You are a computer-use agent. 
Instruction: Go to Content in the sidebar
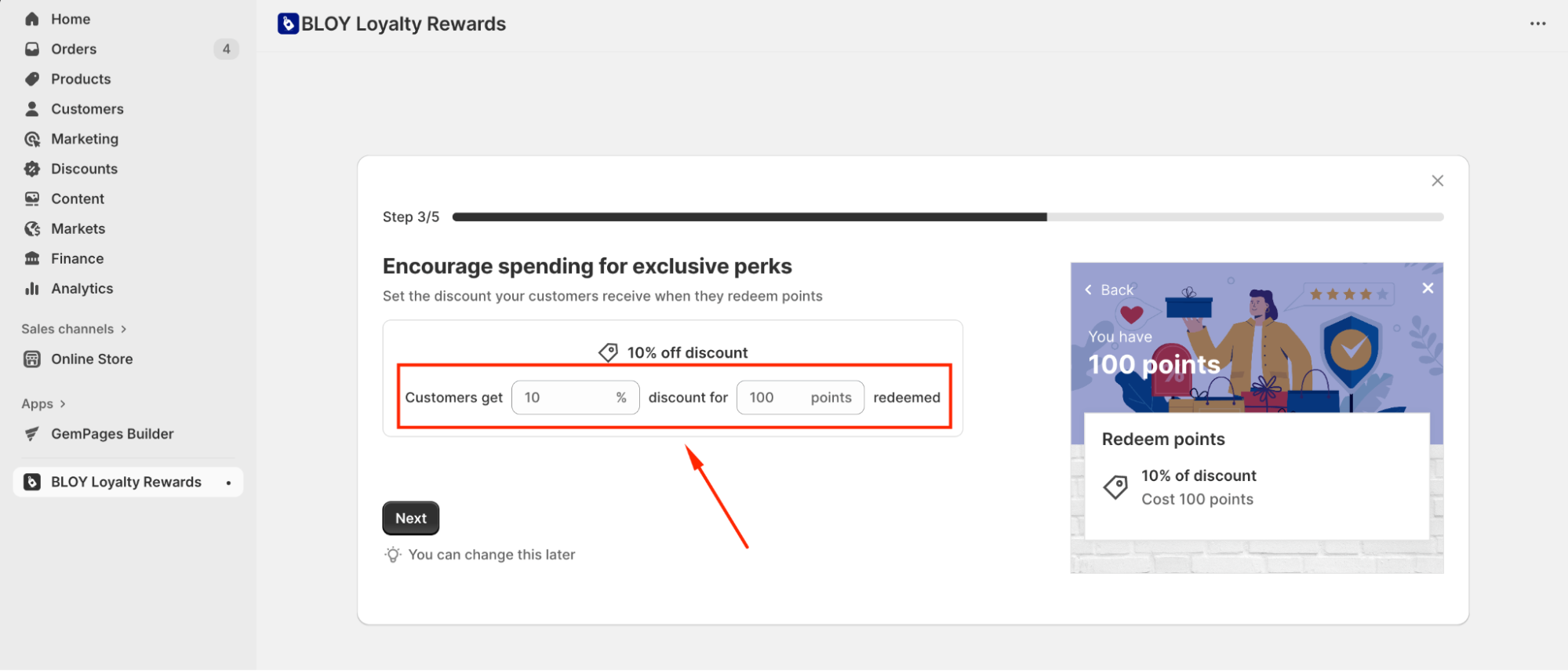(x=78, y=199)
